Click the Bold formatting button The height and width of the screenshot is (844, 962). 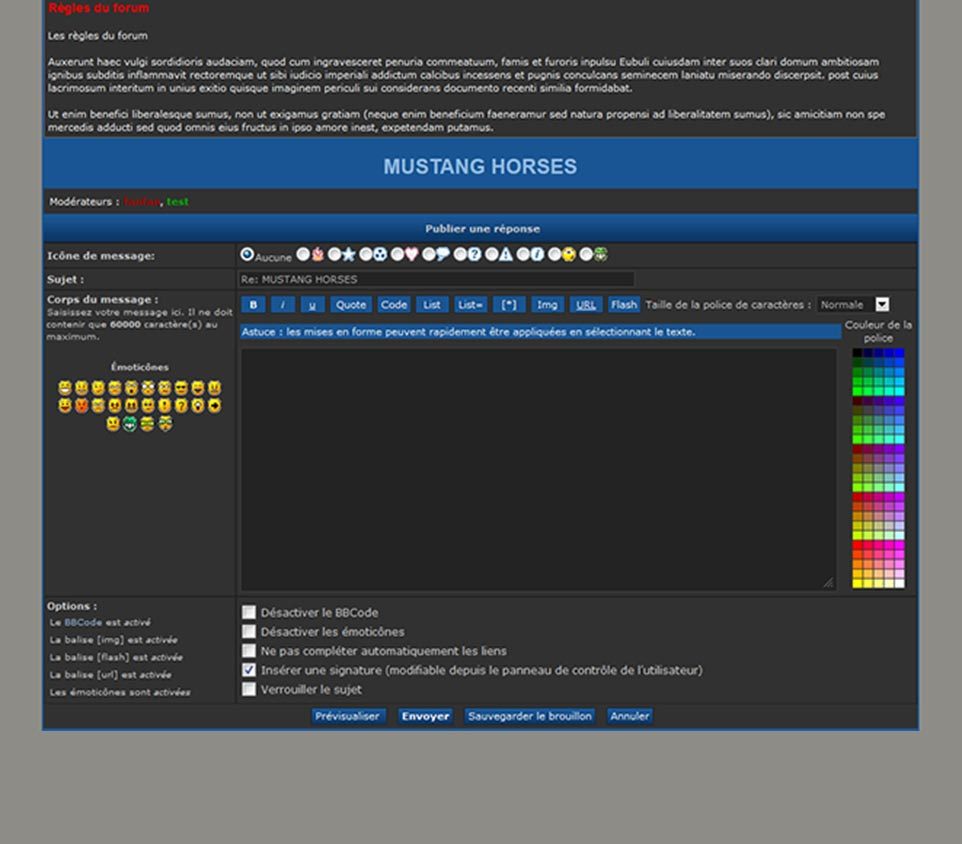coord(253,305)
